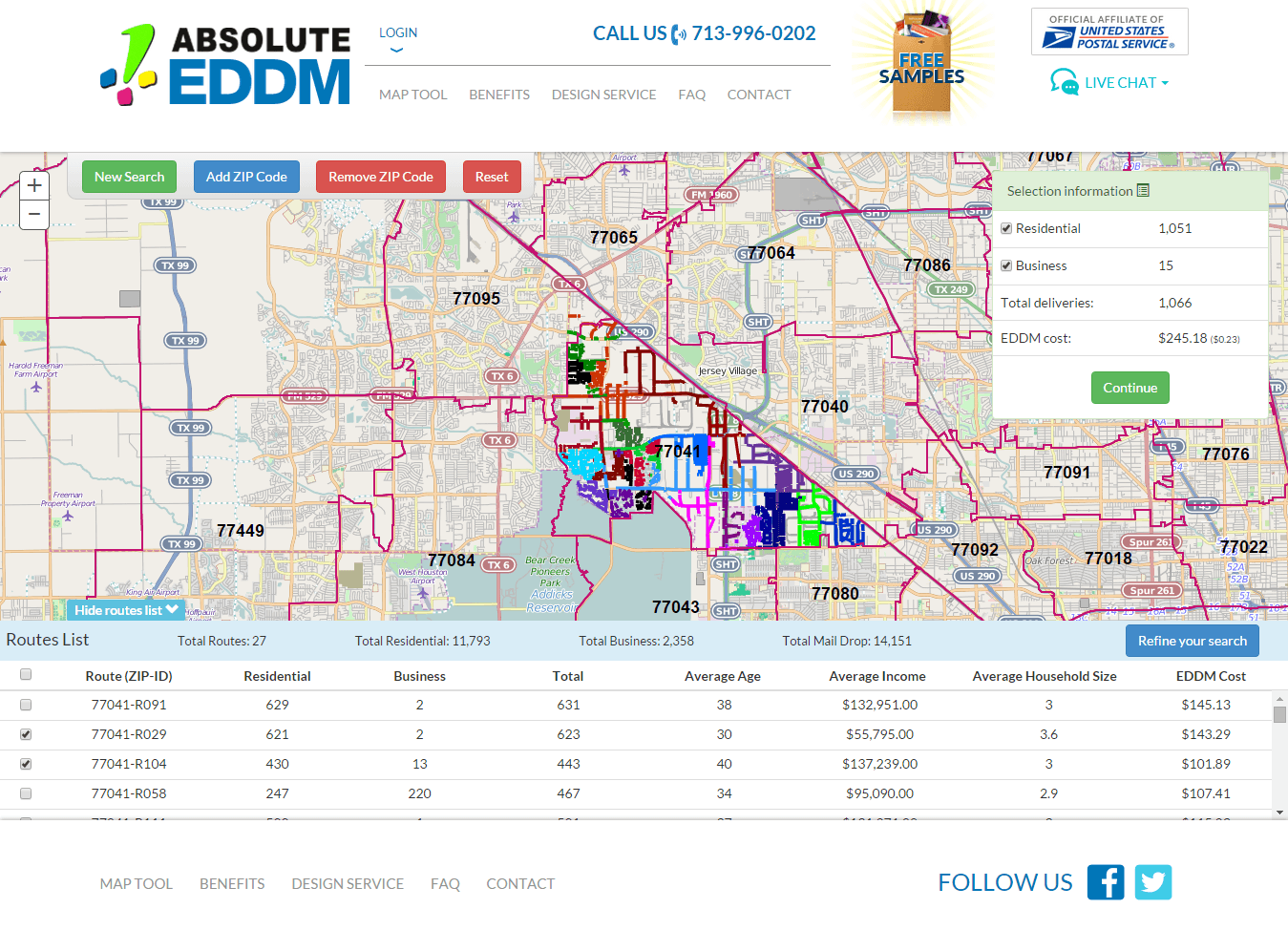
Task: Check the checkbox for route 77041-R091
Action: coord(25,705)
